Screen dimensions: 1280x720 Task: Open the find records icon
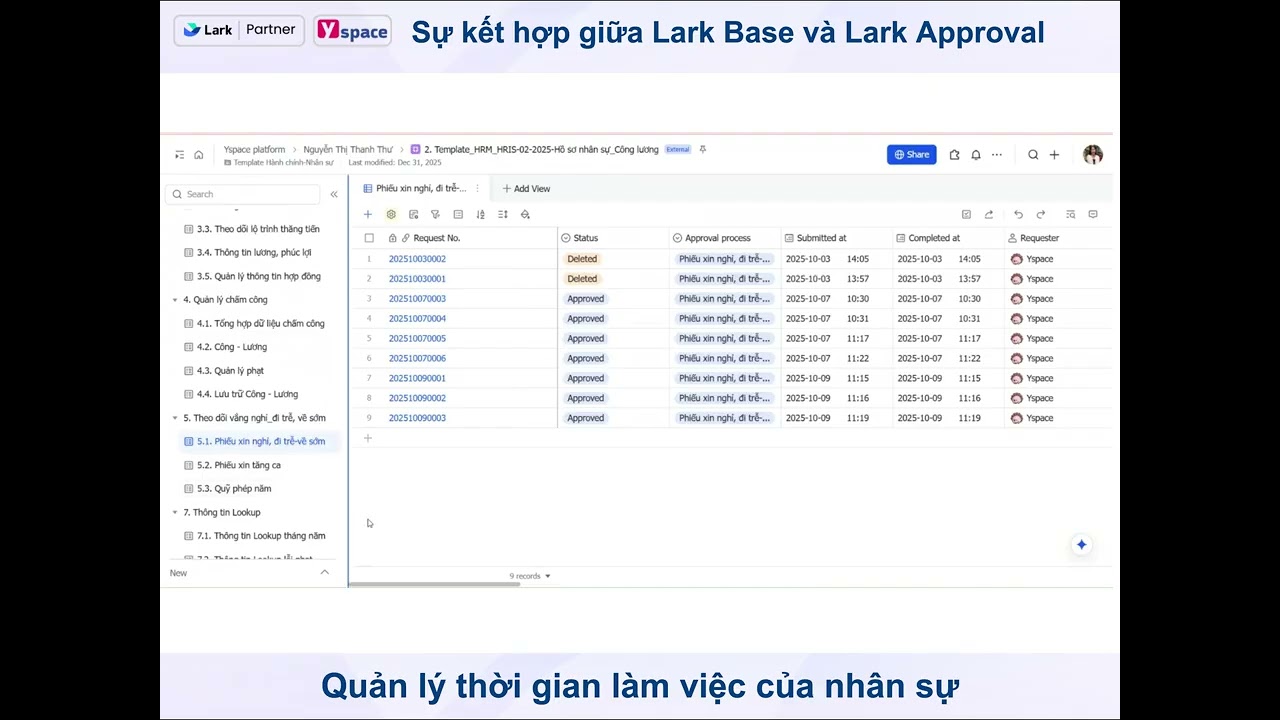coord(1070,214)
